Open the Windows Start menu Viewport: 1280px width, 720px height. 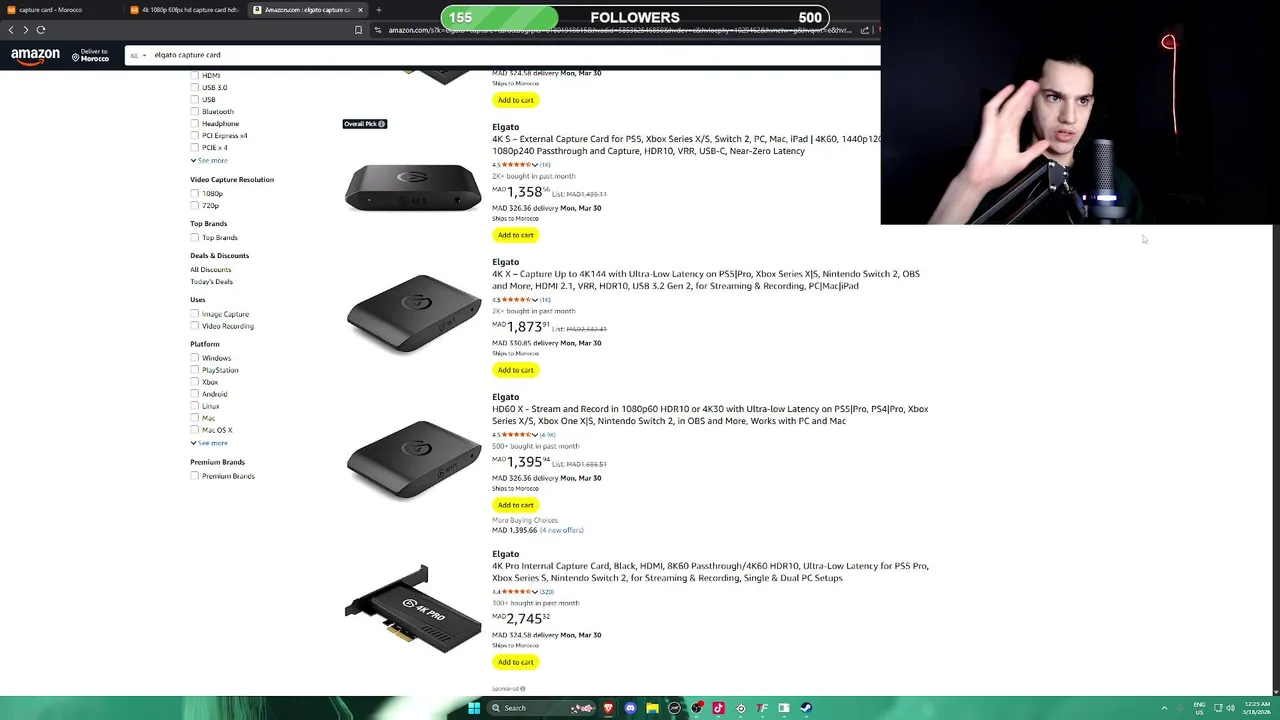474,708
